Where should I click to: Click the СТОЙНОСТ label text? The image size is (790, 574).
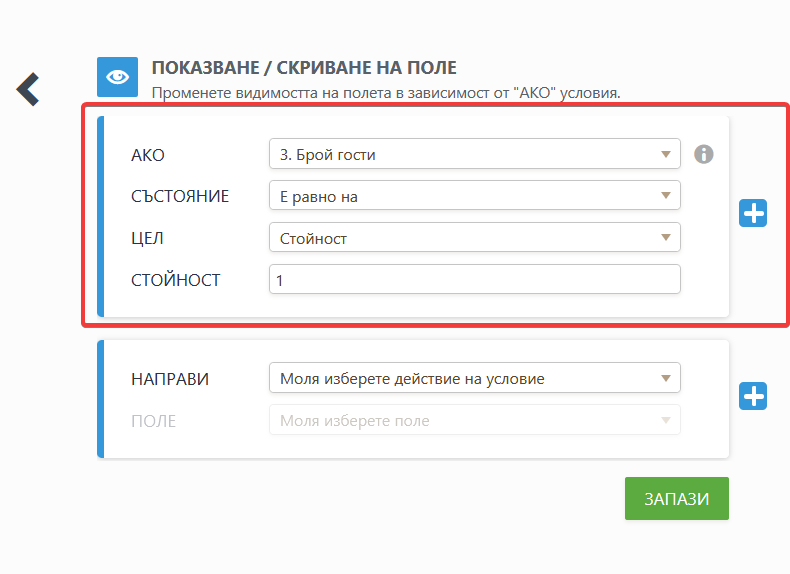[176, 280]
